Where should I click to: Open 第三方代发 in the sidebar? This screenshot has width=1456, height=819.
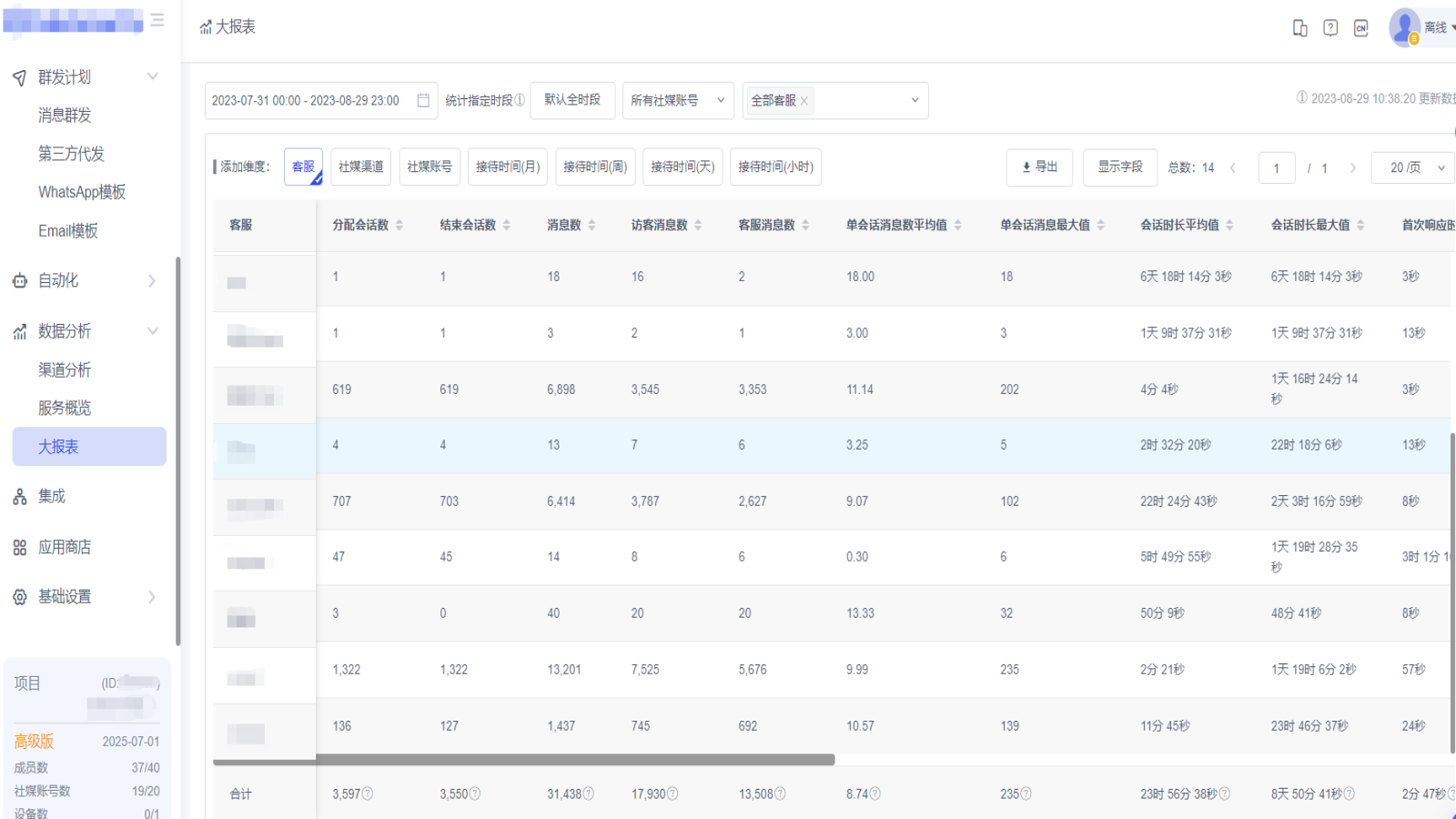tap(71, 154)
